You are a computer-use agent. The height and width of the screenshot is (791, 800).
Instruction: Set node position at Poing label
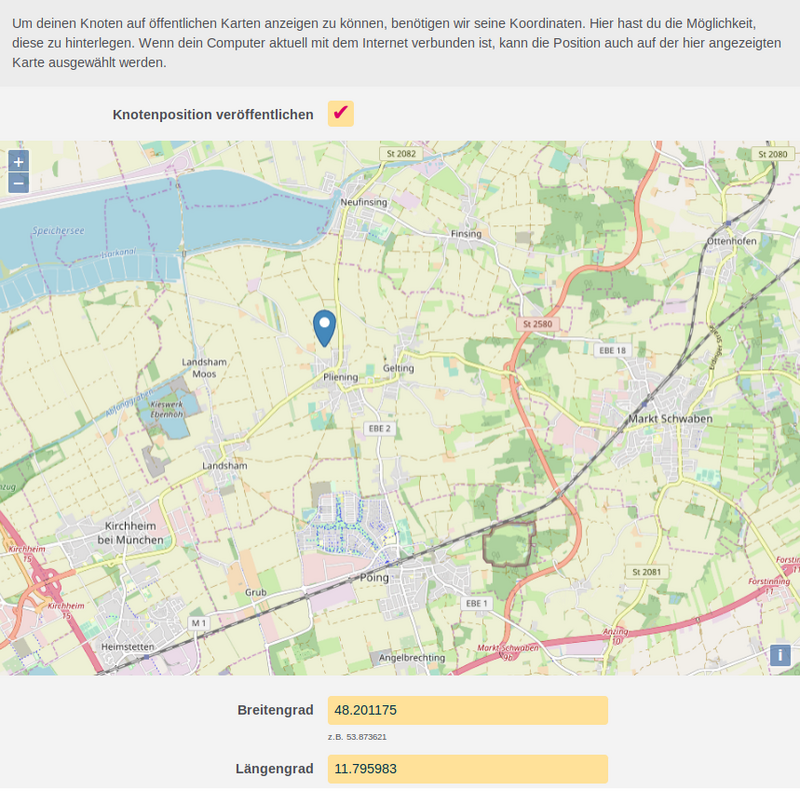tap(372, 578)
